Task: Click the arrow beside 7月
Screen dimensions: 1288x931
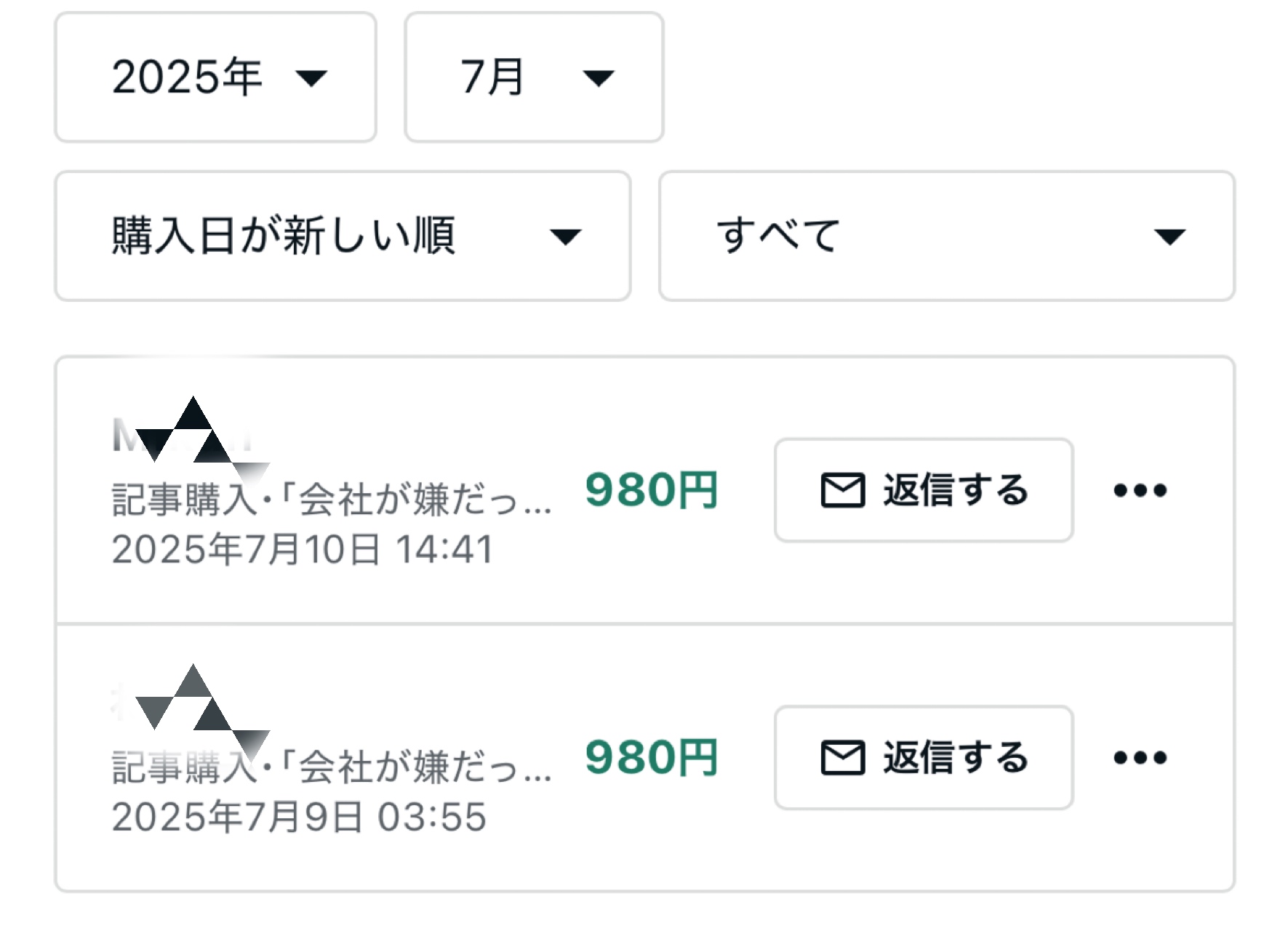Action: pos(599,78)
